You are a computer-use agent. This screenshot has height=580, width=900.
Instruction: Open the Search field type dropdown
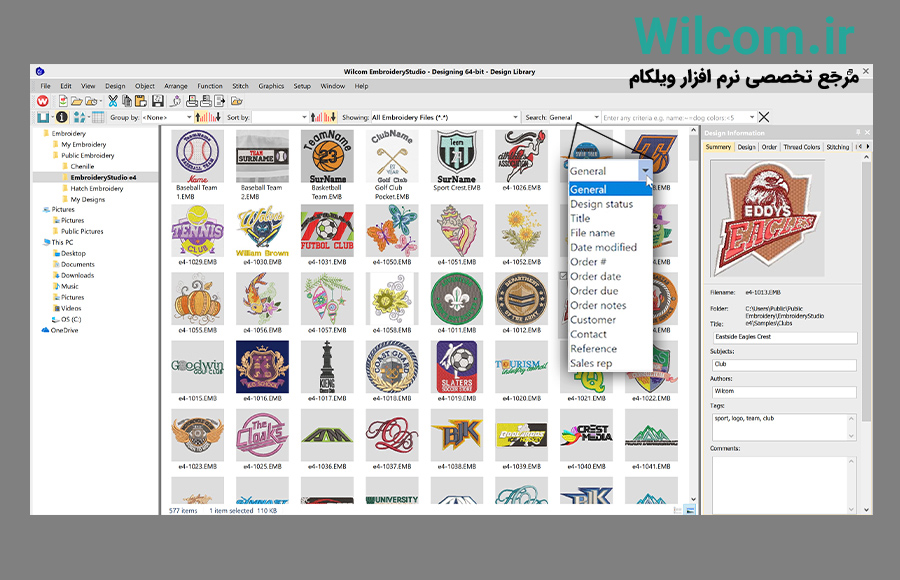pyautogui.click(x=596, y=117)
